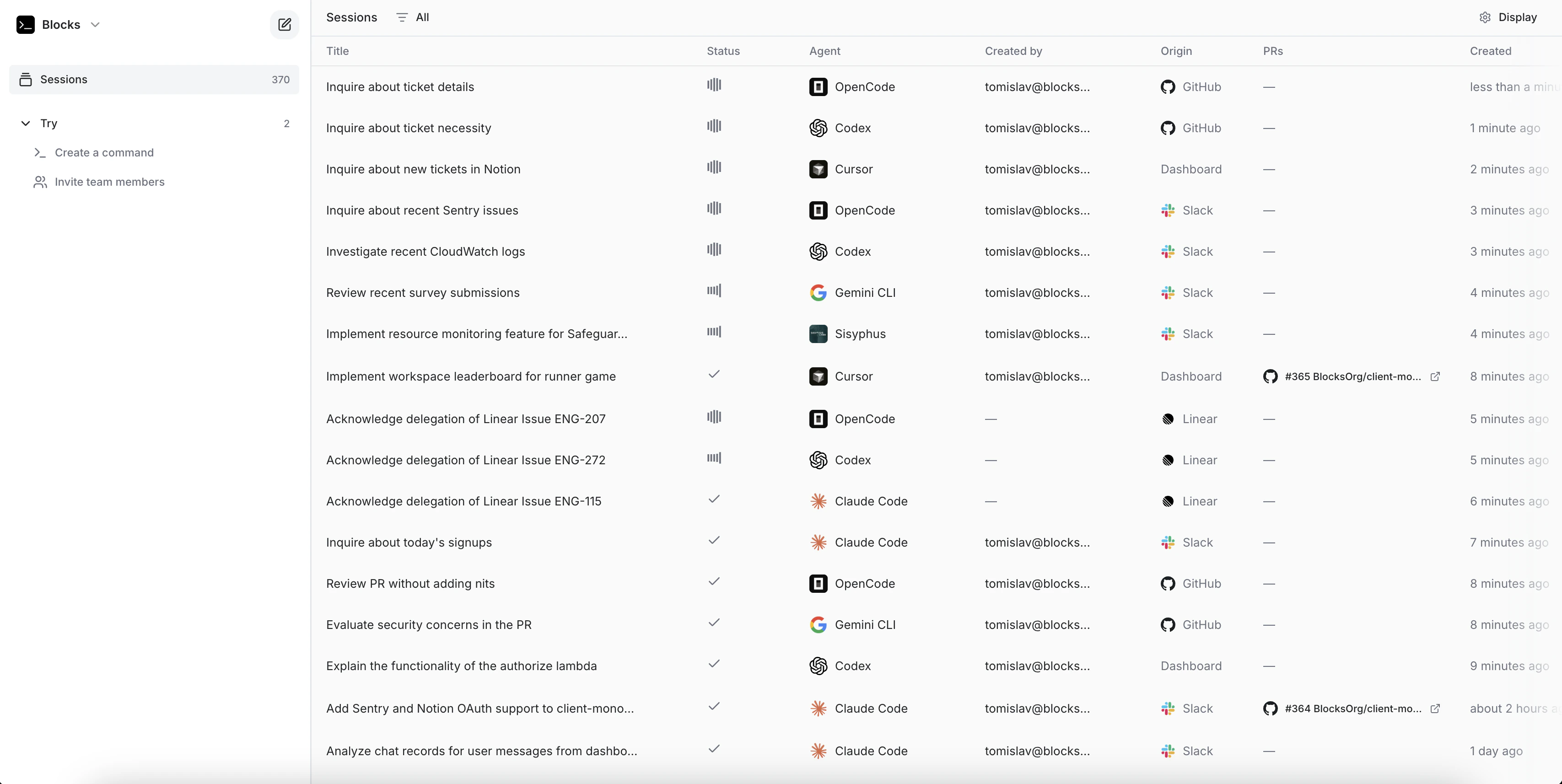Screen dimensions: 1562x784
Task: Open the All sessions filter dropdown
Action: tap(412, 17)
